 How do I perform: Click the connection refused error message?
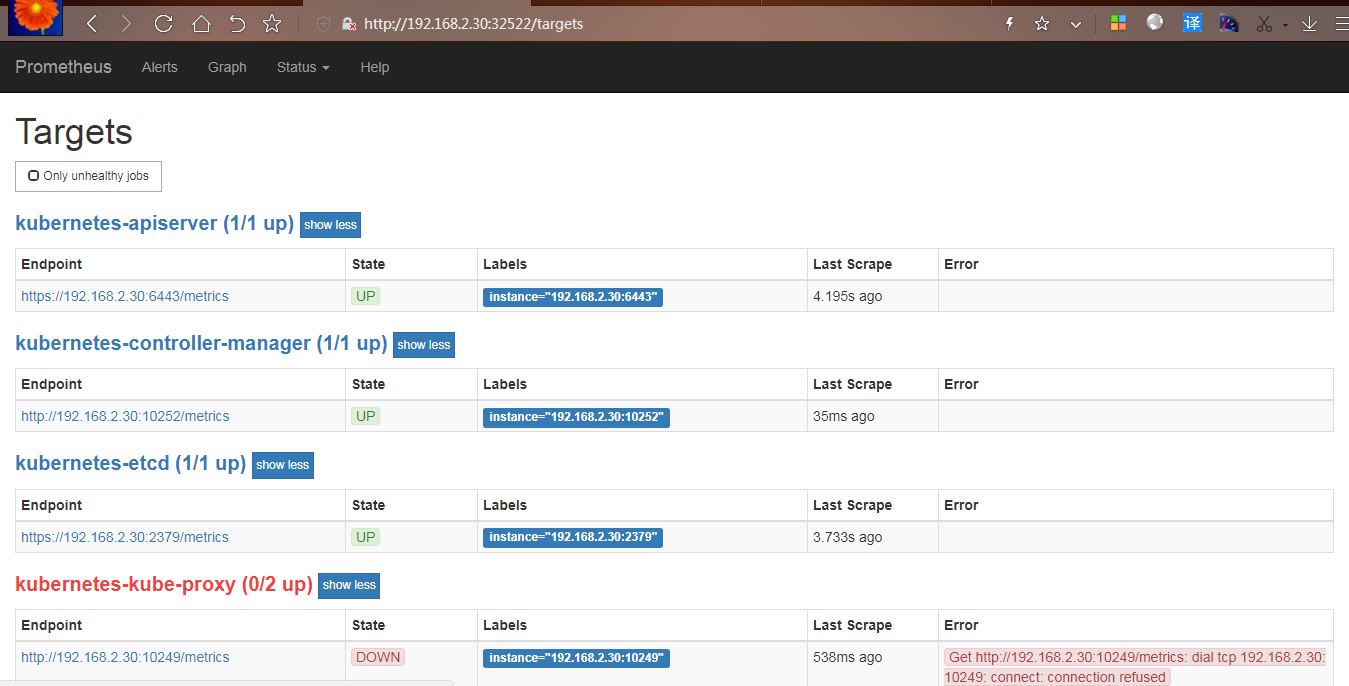click(1135, 667)
